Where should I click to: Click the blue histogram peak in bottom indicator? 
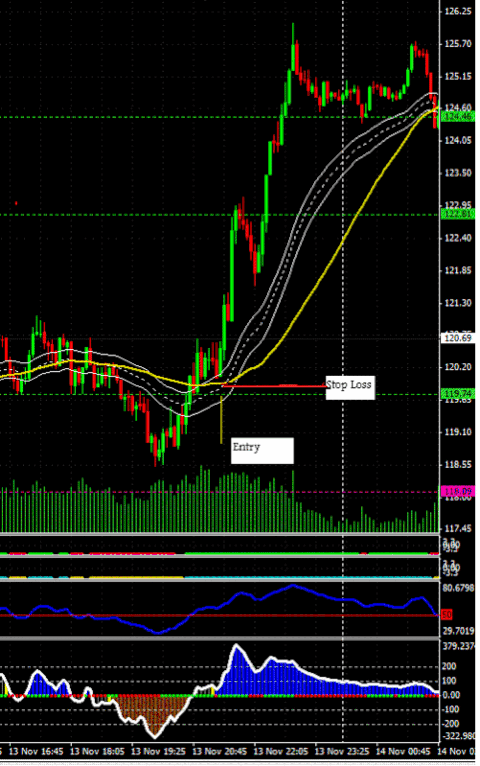[238, 655]
